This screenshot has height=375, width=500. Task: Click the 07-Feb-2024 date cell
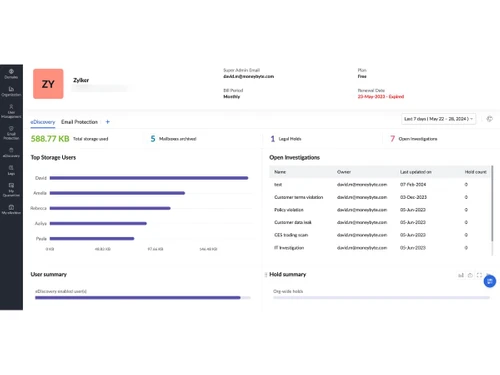(x=413, y=185)
